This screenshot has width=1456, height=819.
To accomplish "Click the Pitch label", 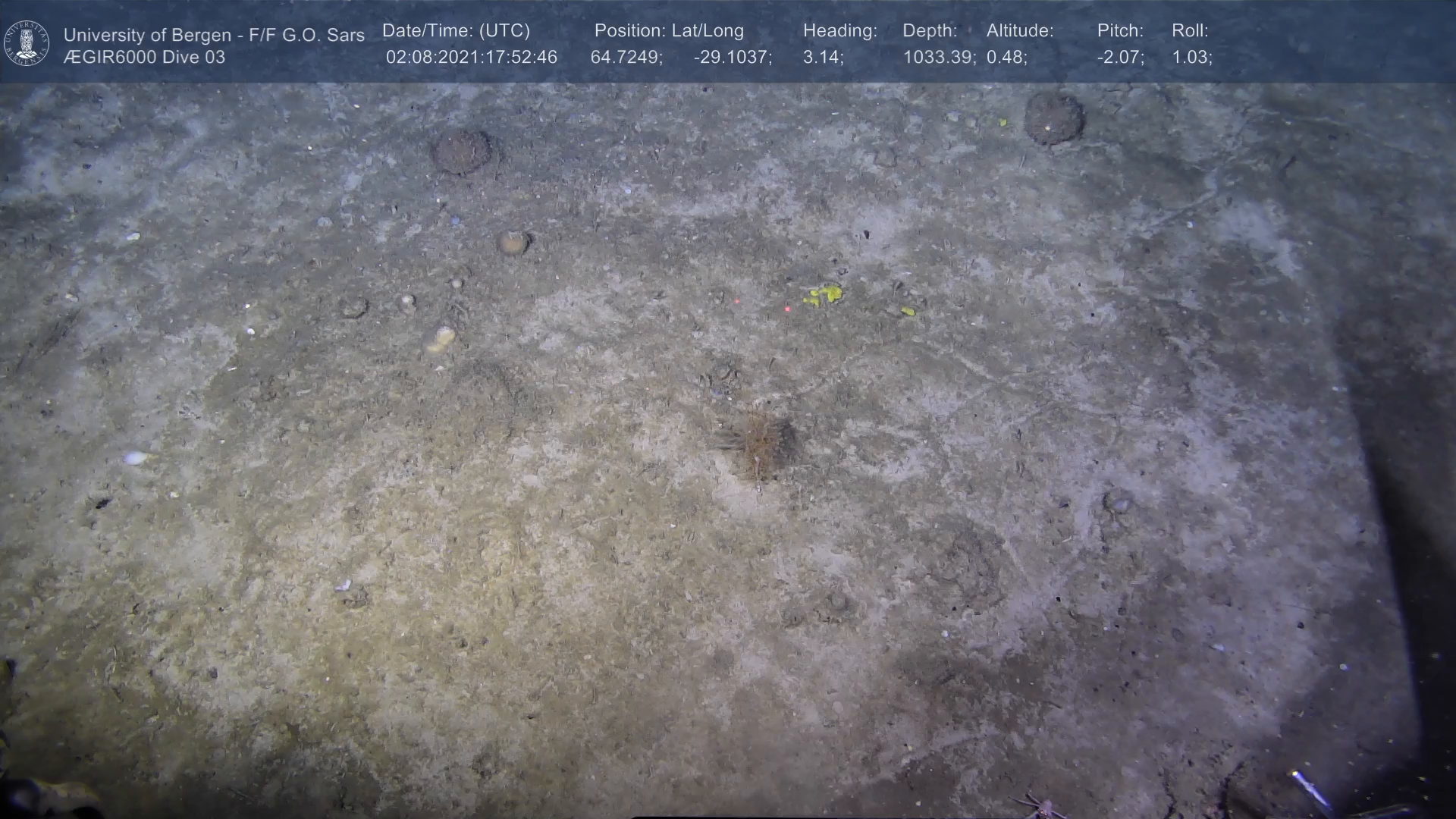I will 1119,31.
